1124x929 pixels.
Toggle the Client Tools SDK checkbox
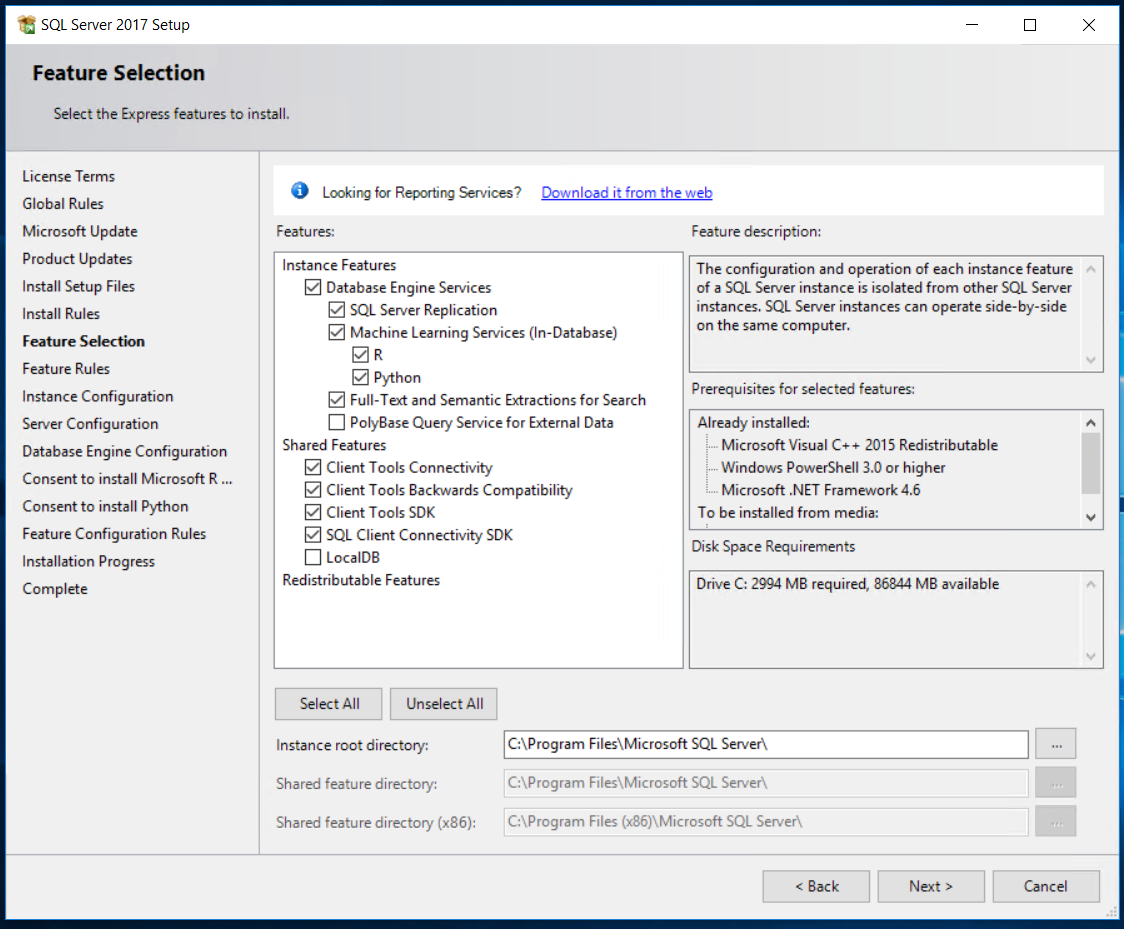pos(313,512)
